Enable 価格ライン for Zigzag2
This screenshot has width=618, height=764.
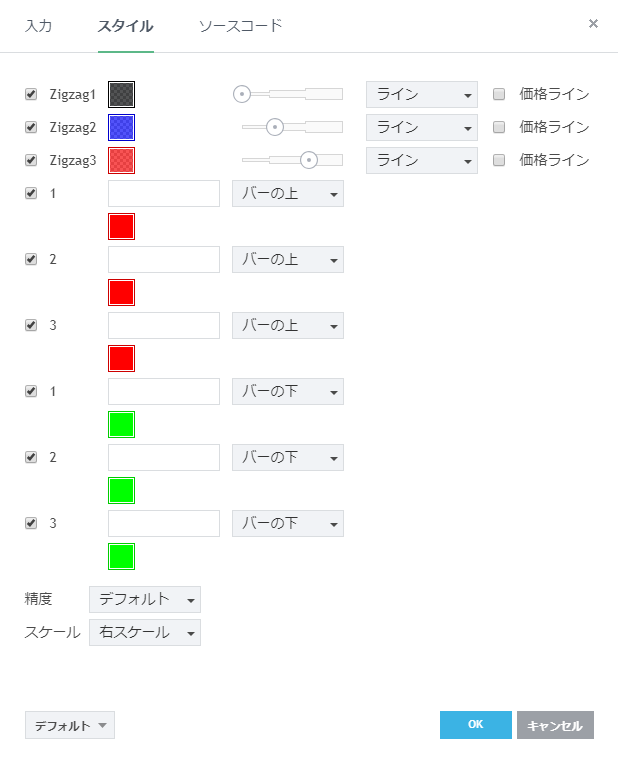[499, 128]
